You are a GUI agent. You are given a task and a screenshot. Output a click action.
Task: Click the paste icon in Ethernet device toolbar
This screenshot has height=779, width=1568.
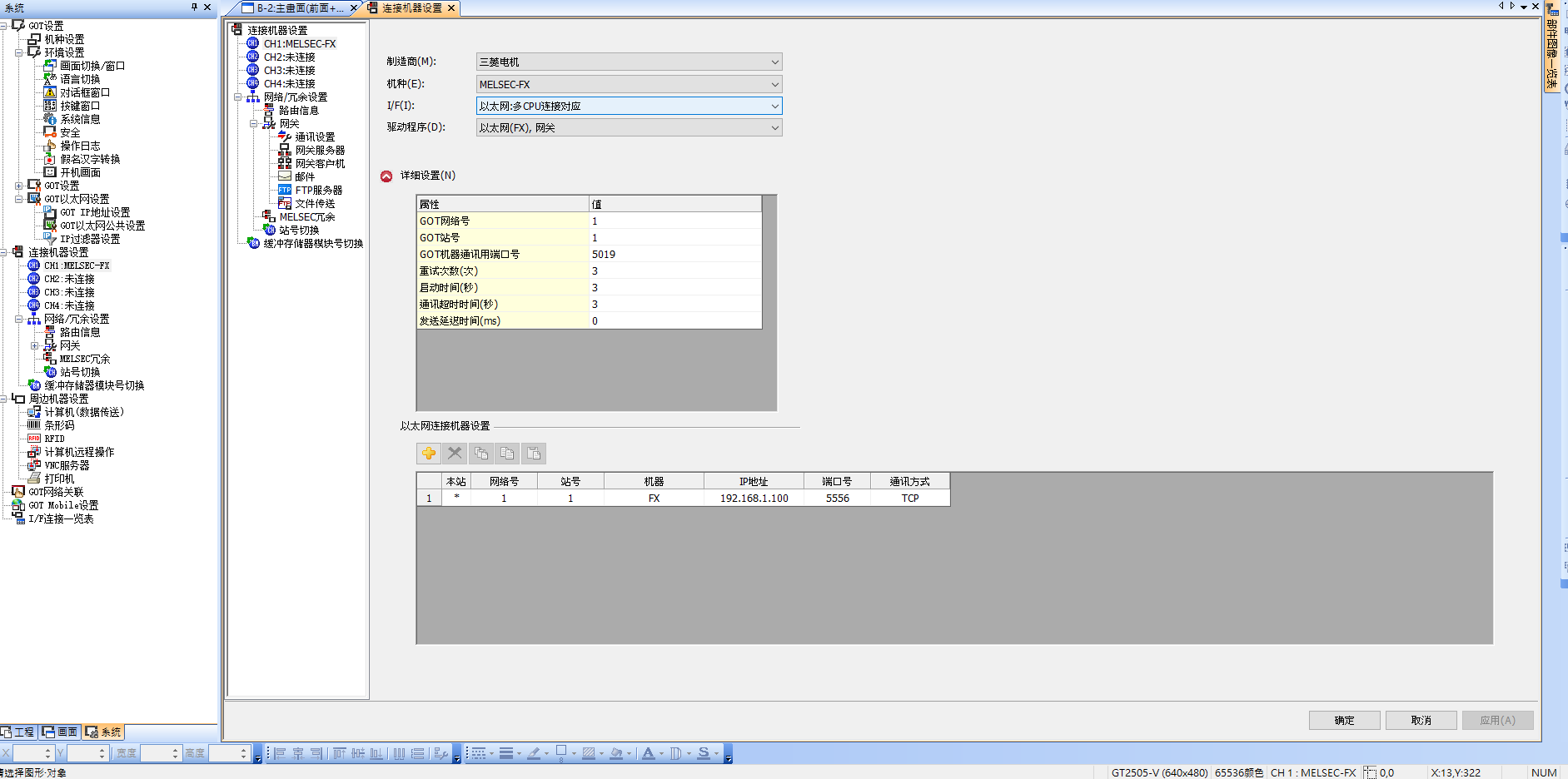(x=534, y=454)
